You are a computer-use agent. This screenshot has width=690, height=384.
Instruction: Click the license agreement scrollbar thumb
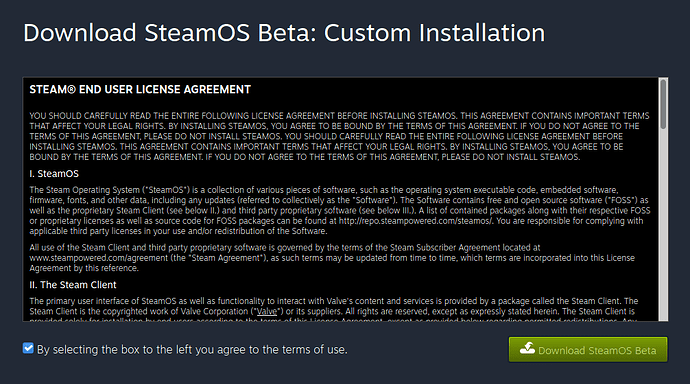click(663, 104)
